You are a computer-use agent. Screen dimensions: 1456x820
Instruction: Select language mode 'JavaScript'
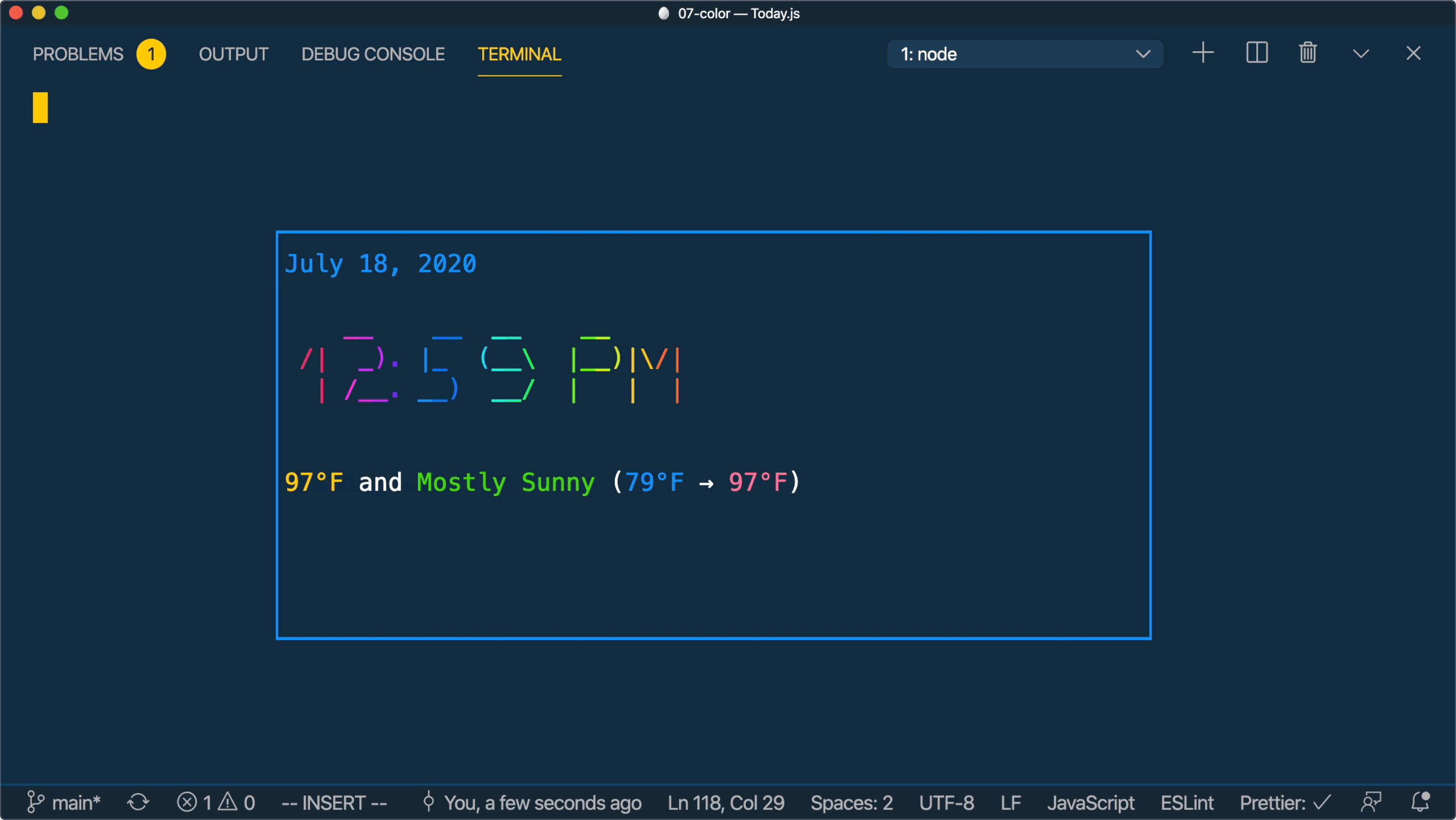pyautogui.click(x=1090, y=802)
